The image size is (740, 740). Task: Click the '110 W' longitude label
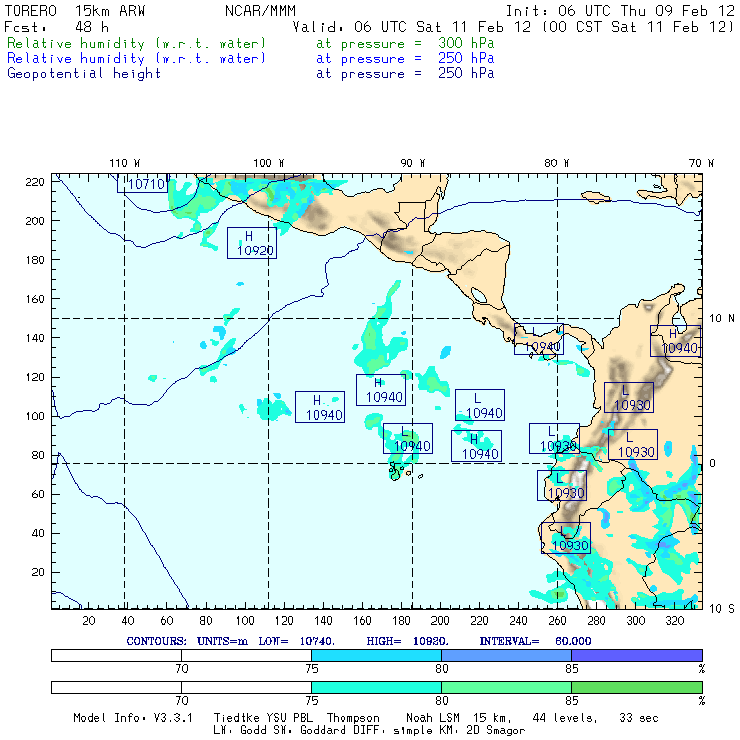[x=125, y=163]
